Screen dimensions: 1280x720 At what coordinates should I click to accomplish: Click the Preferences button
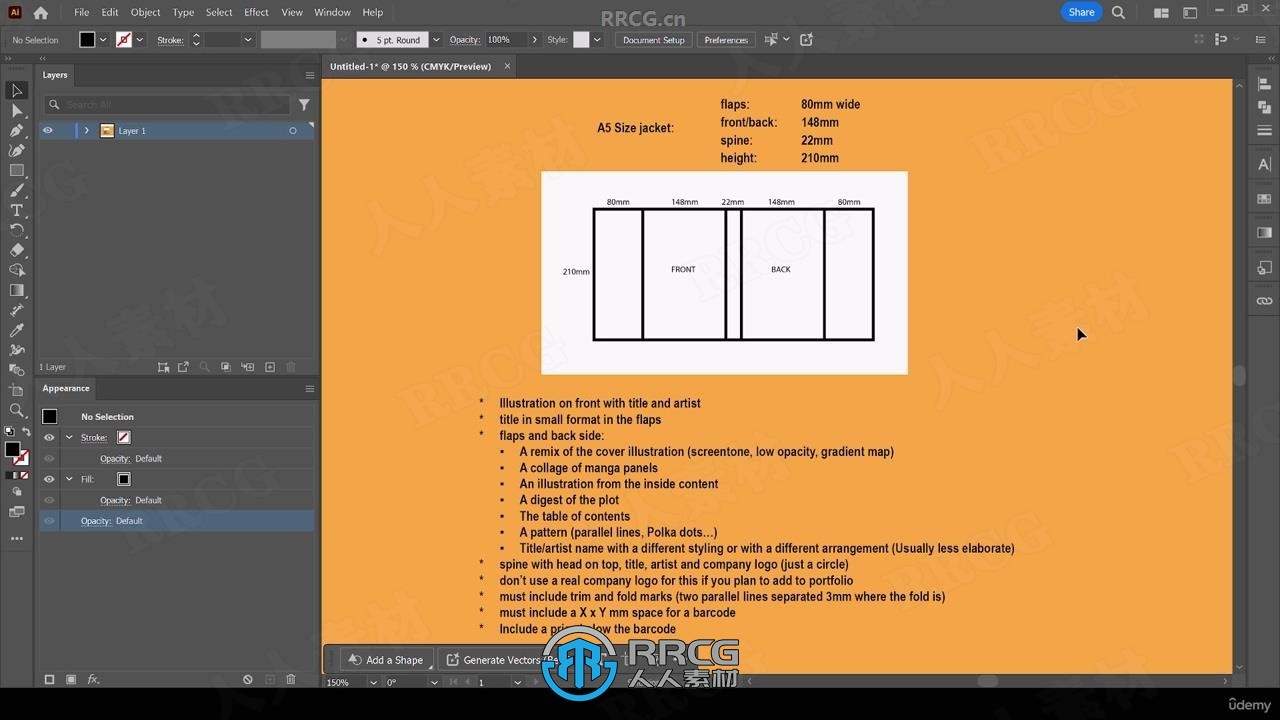726,40
